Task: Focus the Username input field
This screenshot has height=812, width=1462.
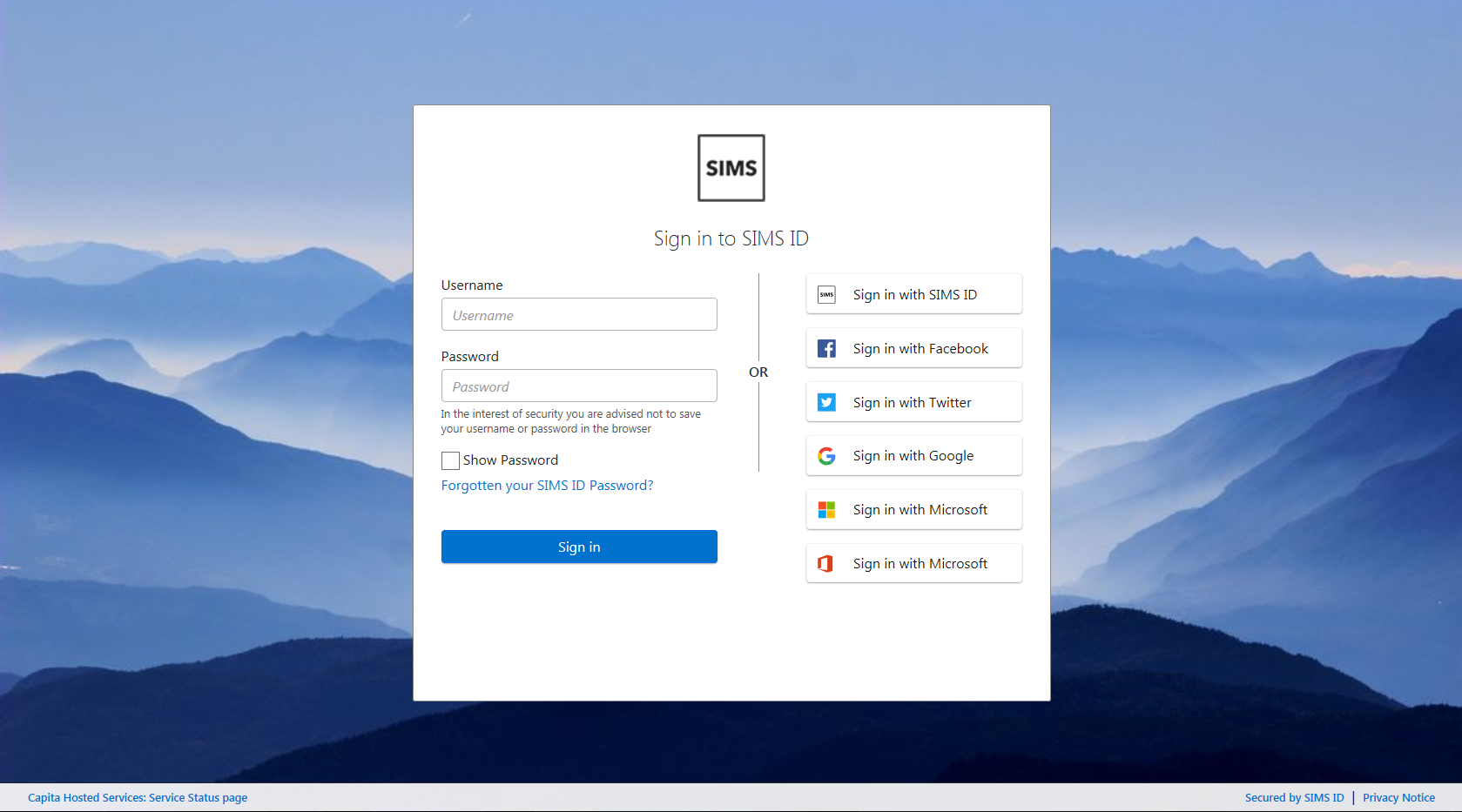Action: [x=579, y=314]
